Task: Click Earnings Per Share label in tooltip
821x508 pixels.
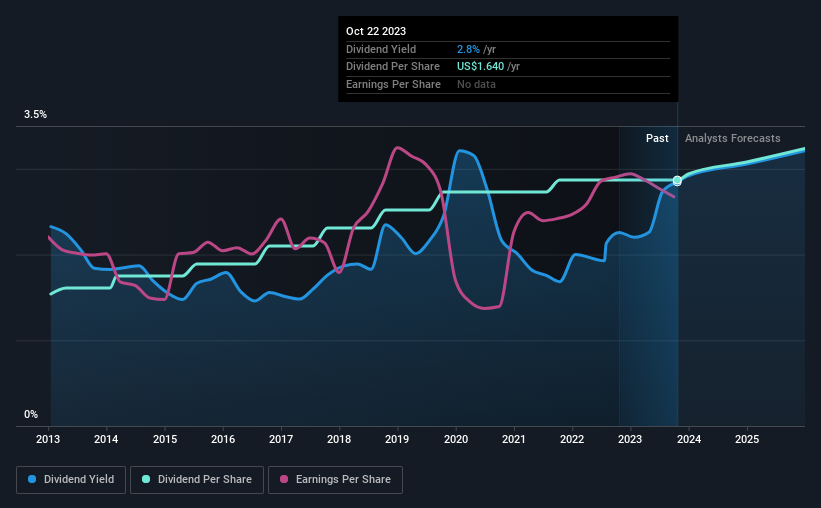Action: (x=393, y=84)
